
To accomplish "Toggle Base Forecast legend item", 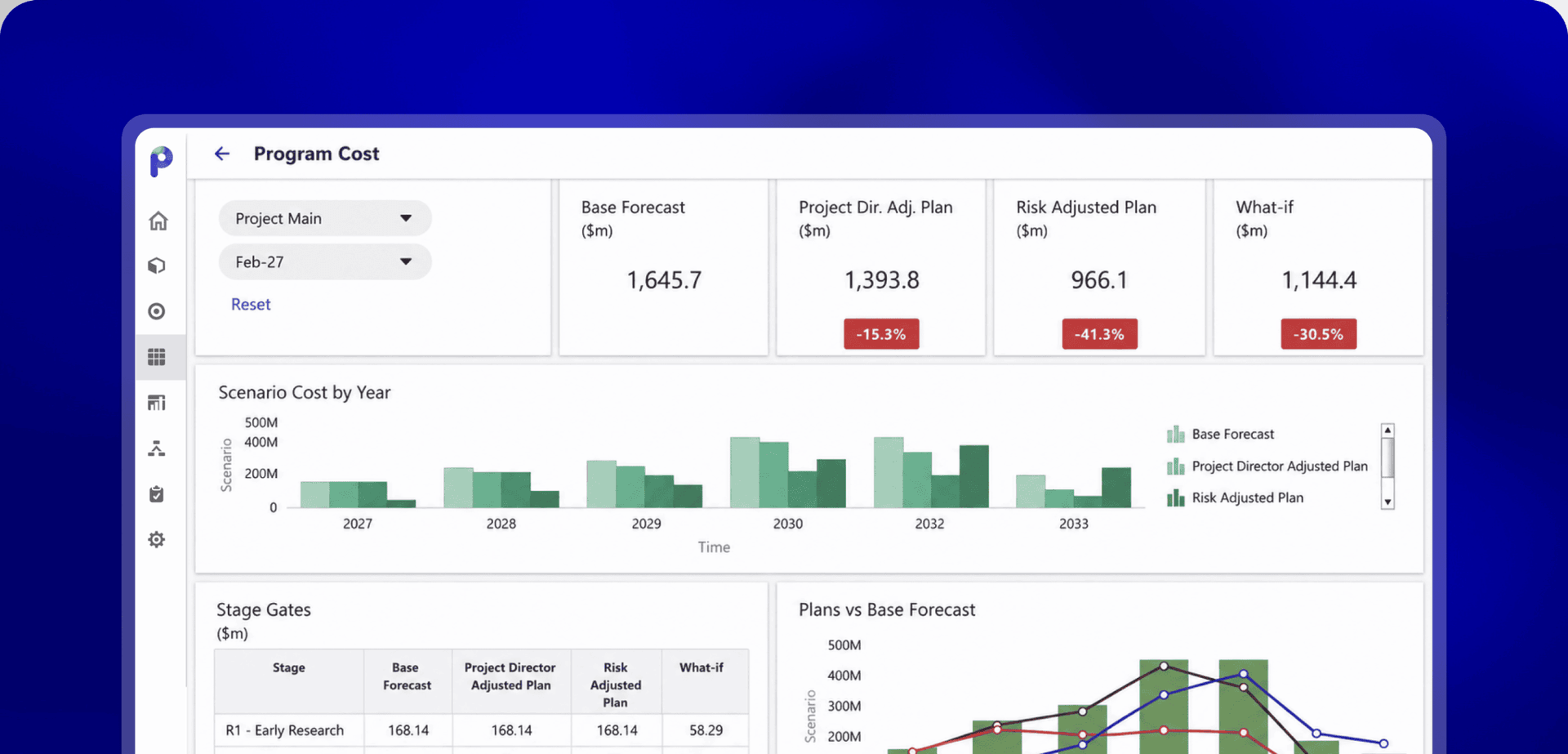I will 1221,434.
